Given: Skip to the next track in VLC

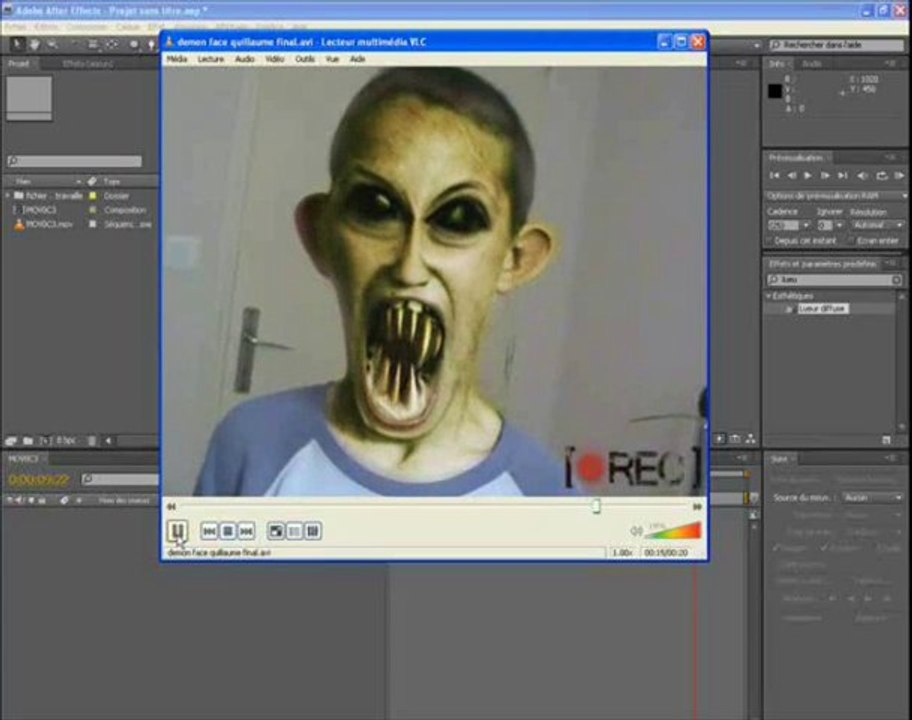Looking at the screenshot, I should pos(247,531).
